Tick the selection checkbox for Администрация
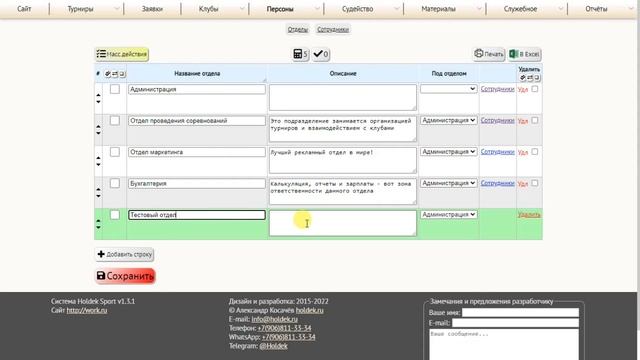 click(115, 89)
